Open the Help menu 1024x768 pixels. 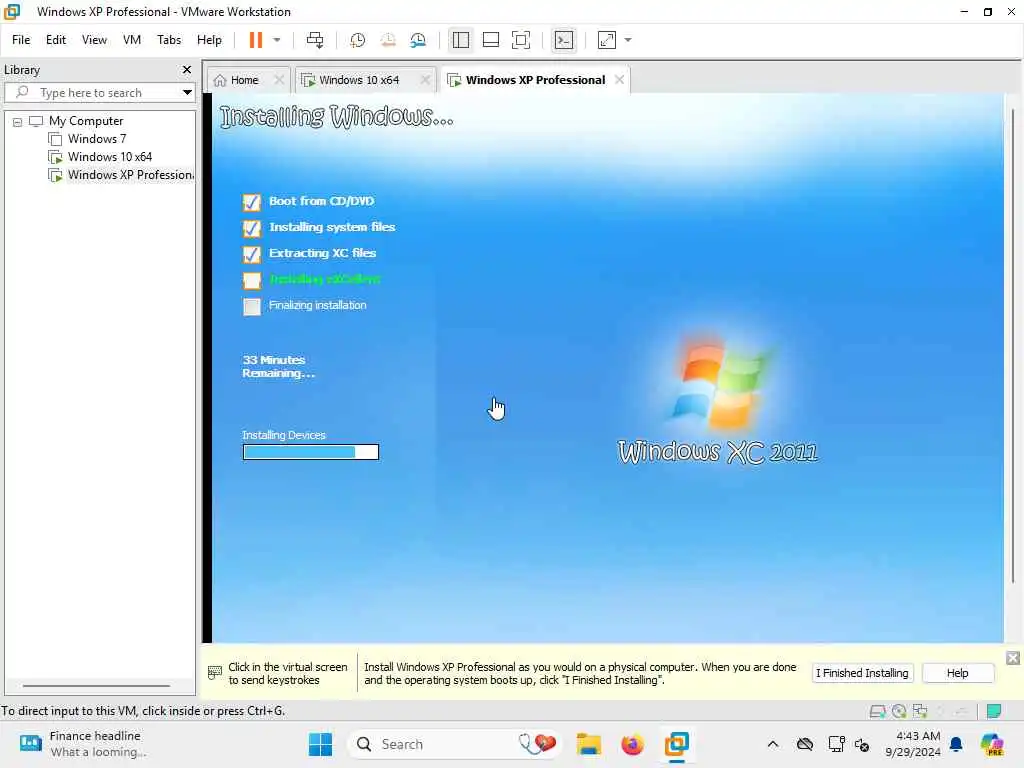[x=209, y=40]
